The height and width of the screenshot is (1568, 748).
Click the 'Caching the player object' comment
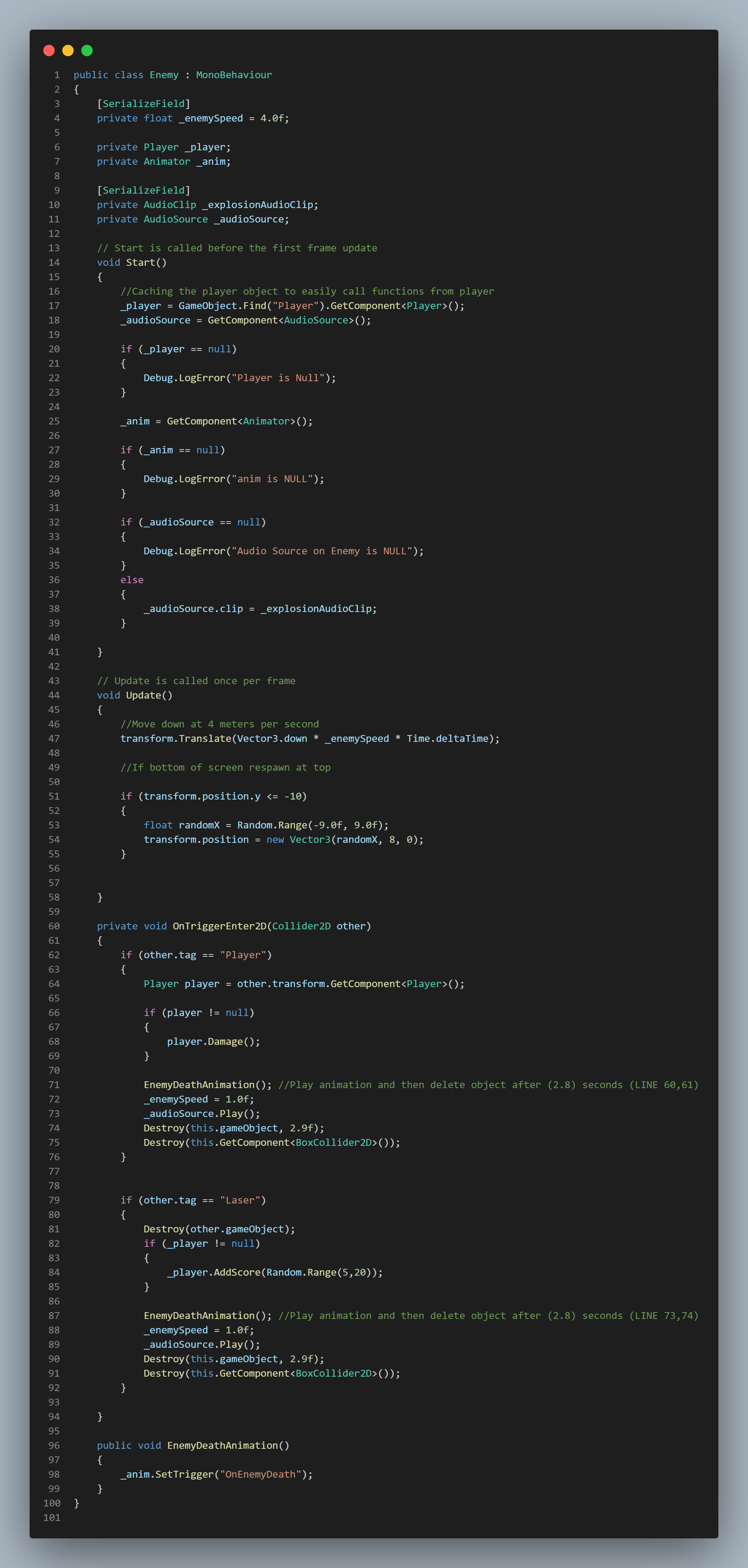[x=307, y=291]
